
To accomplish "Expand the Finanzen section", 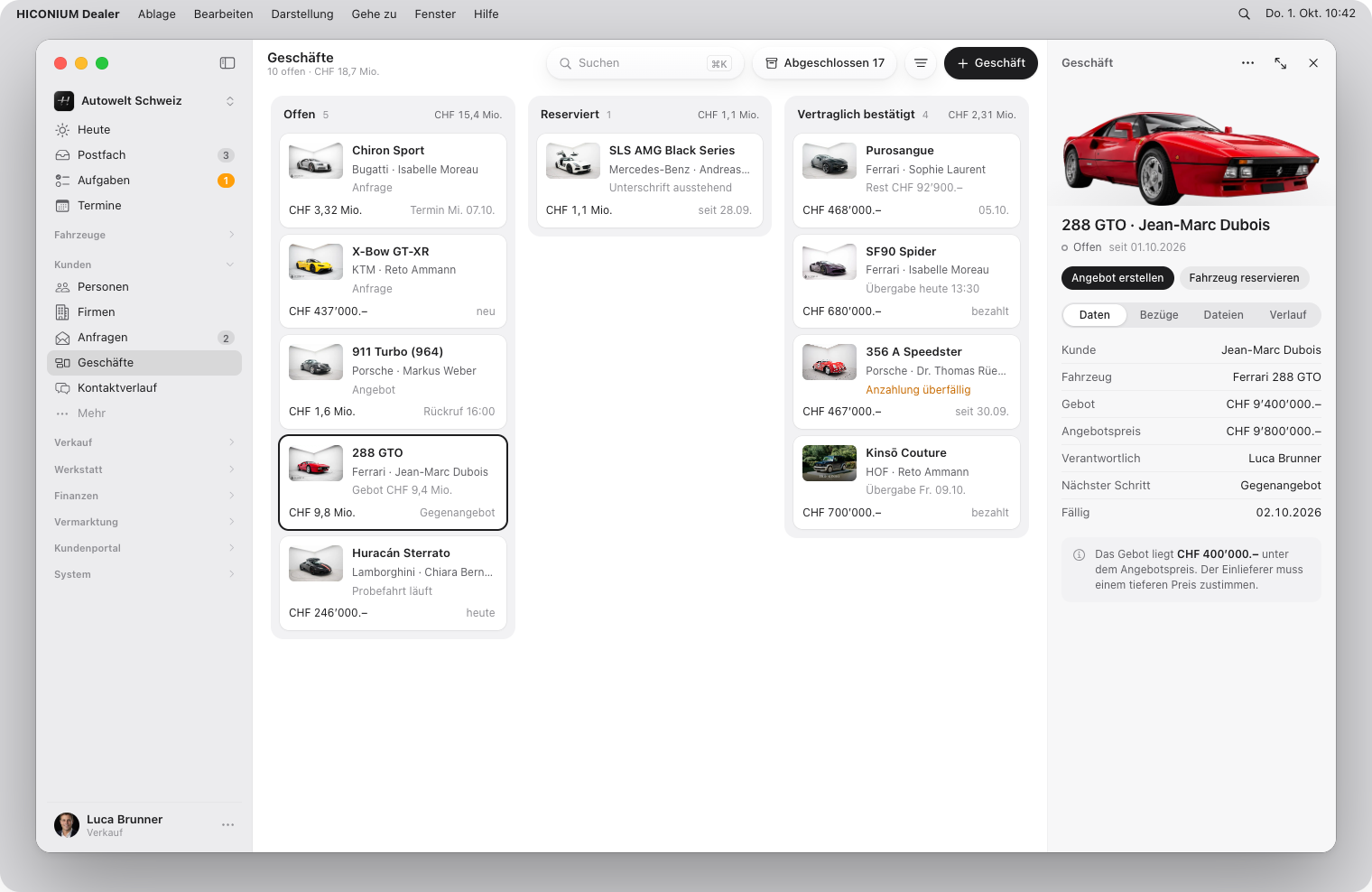I will coord(144,496).
